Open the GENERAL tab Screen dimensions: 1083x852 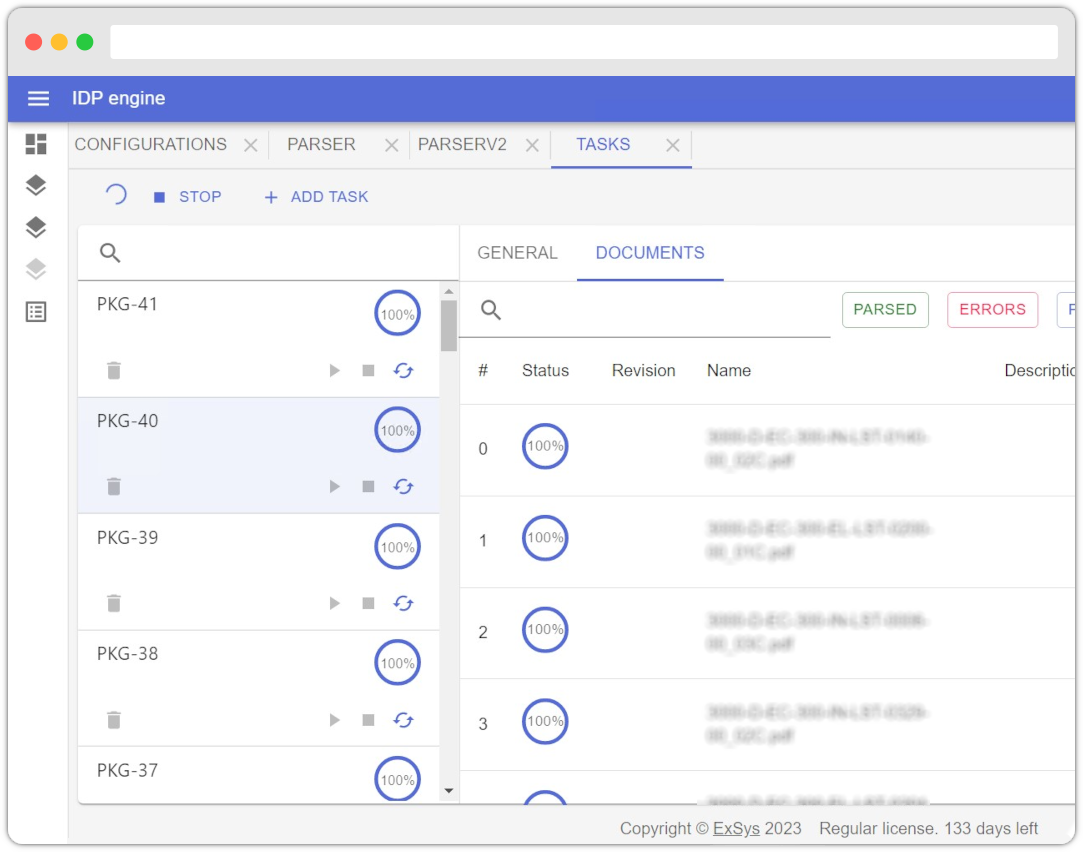coord(517,253)
